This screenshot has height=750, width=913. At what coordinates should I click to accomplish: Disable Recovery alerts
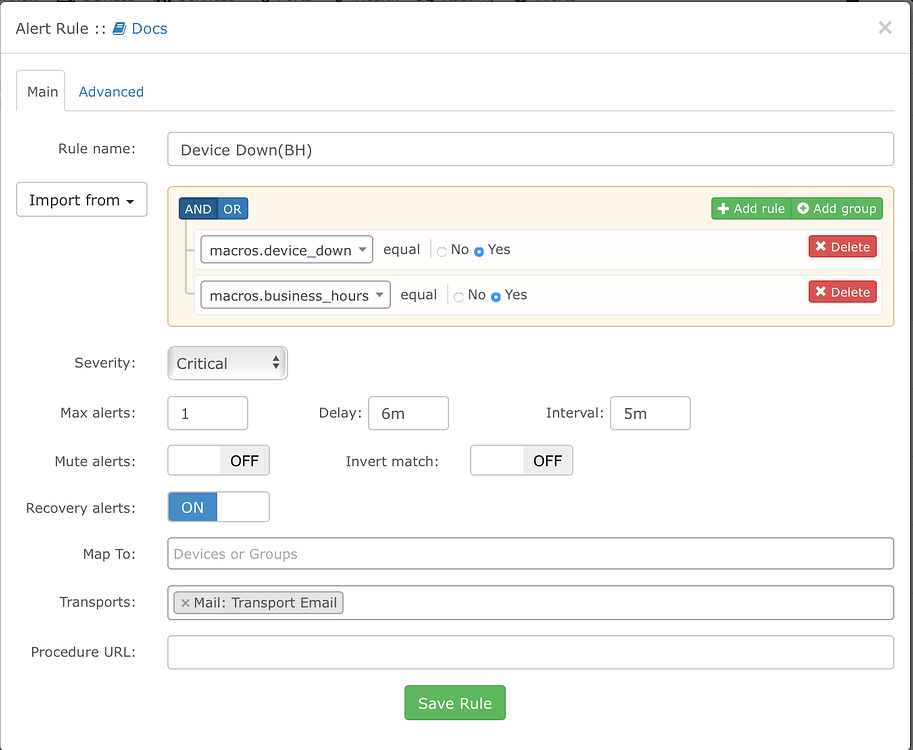218,507
